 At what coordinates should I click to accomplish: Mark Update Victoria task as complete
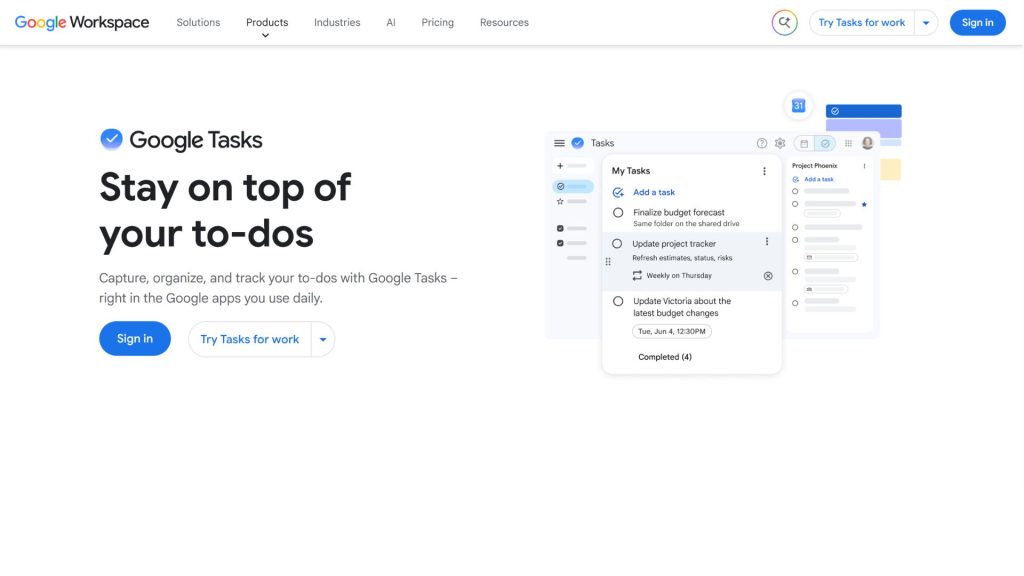tap(618, 301)
